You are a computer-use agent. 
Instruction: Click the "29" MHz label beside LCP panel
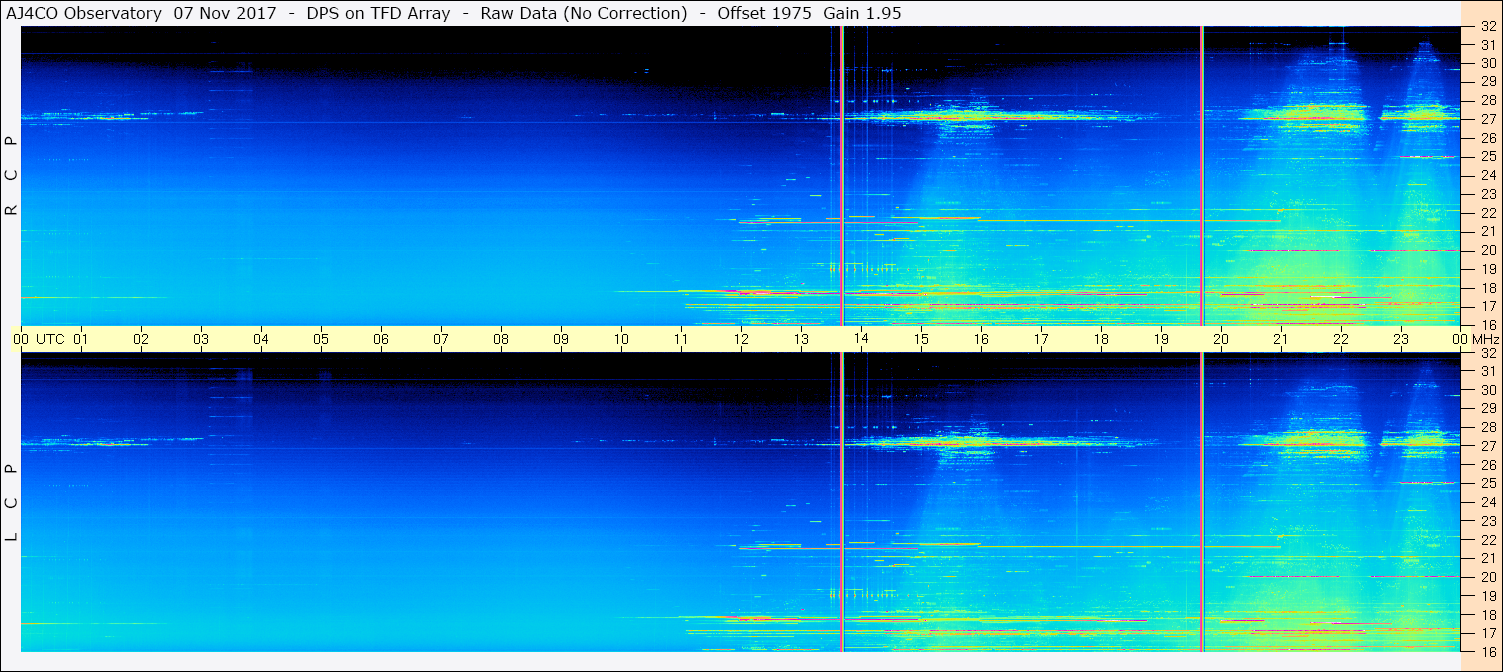tap(1488, 409)
